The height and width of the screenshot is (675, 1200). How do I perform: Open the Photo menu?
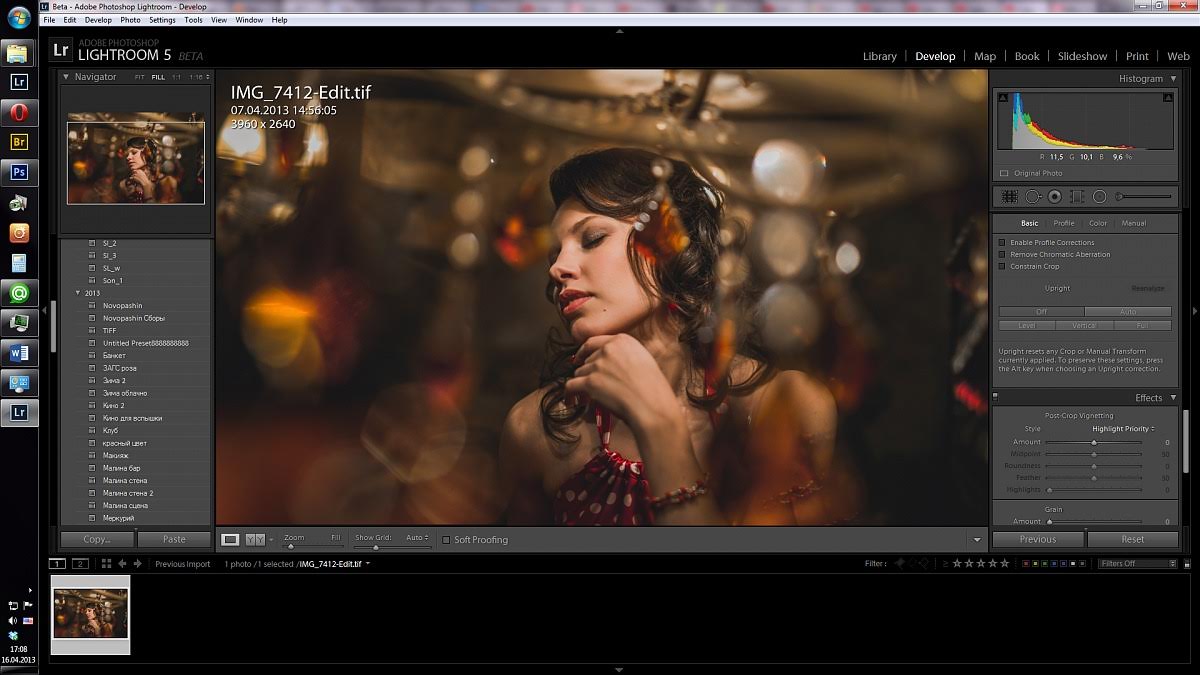pos(130,20)
